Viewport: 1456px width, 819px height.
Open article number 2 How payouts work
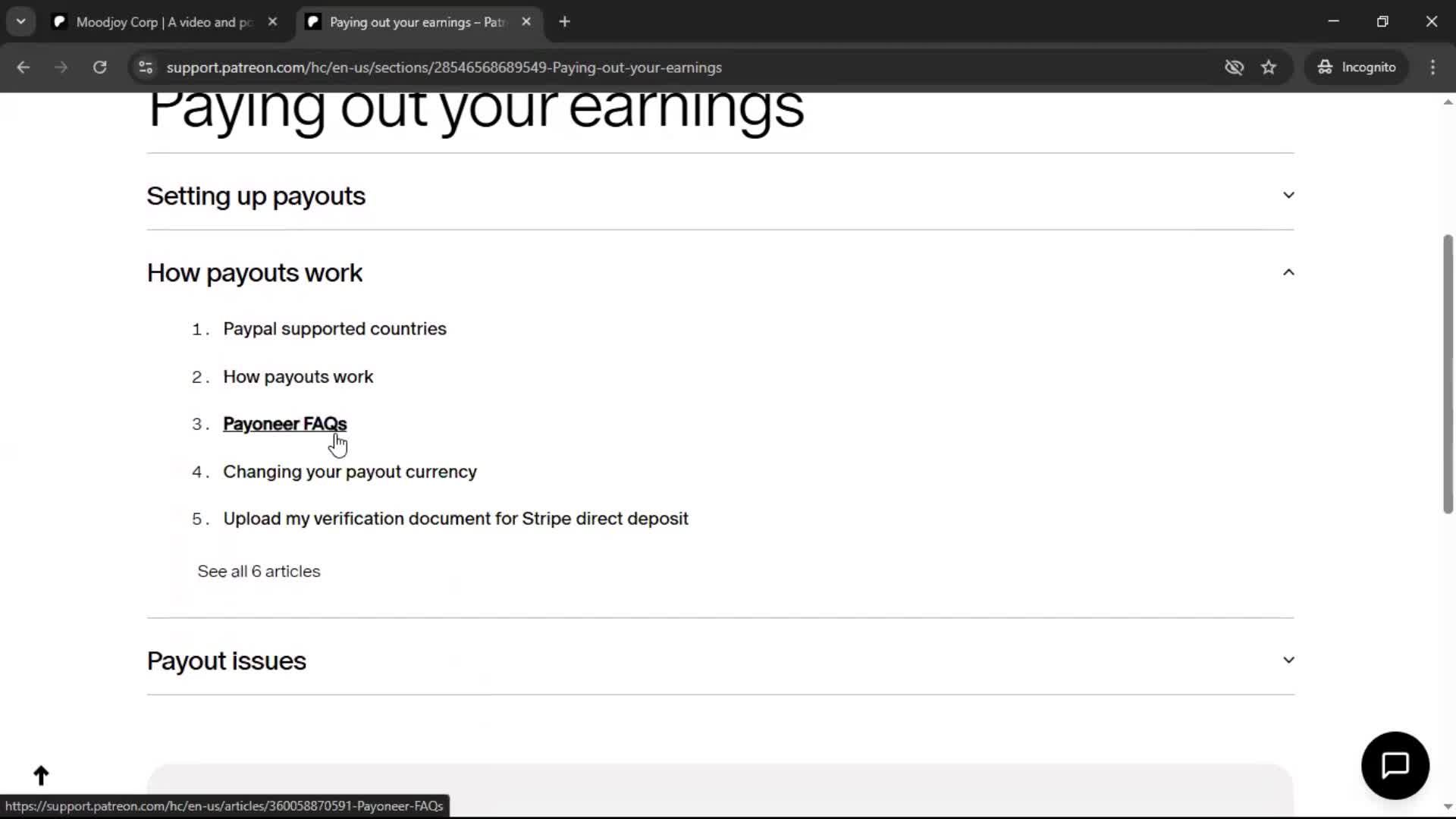[298, 377]
